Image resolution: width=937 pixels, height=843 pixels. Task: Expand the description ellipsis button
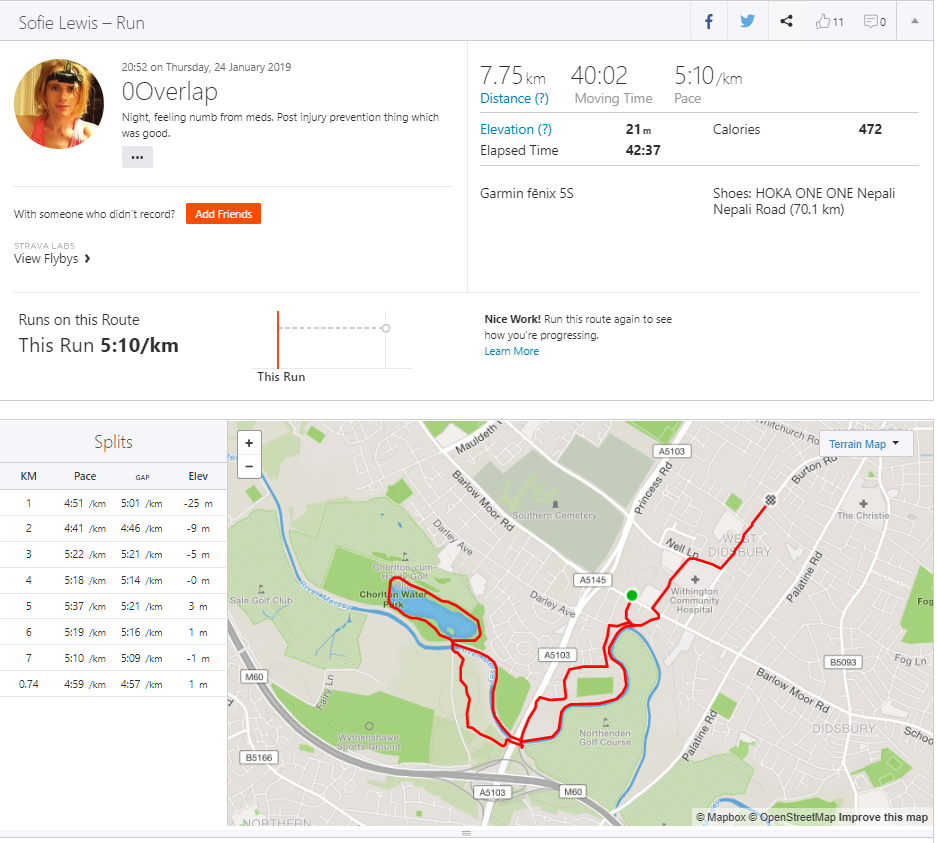point(137,157)
